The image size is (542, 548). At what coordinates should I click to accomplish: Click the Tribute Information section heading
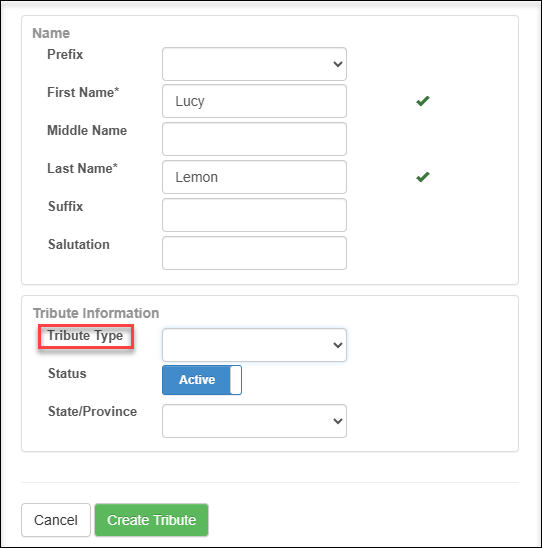(x=96, y=313)
